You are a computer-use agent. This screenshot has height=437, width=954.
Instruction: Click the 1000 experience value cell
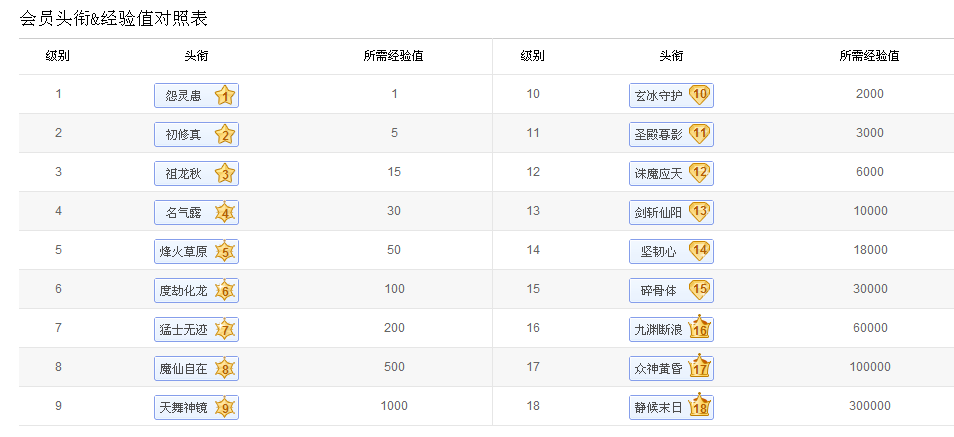[x=394, y=406]
